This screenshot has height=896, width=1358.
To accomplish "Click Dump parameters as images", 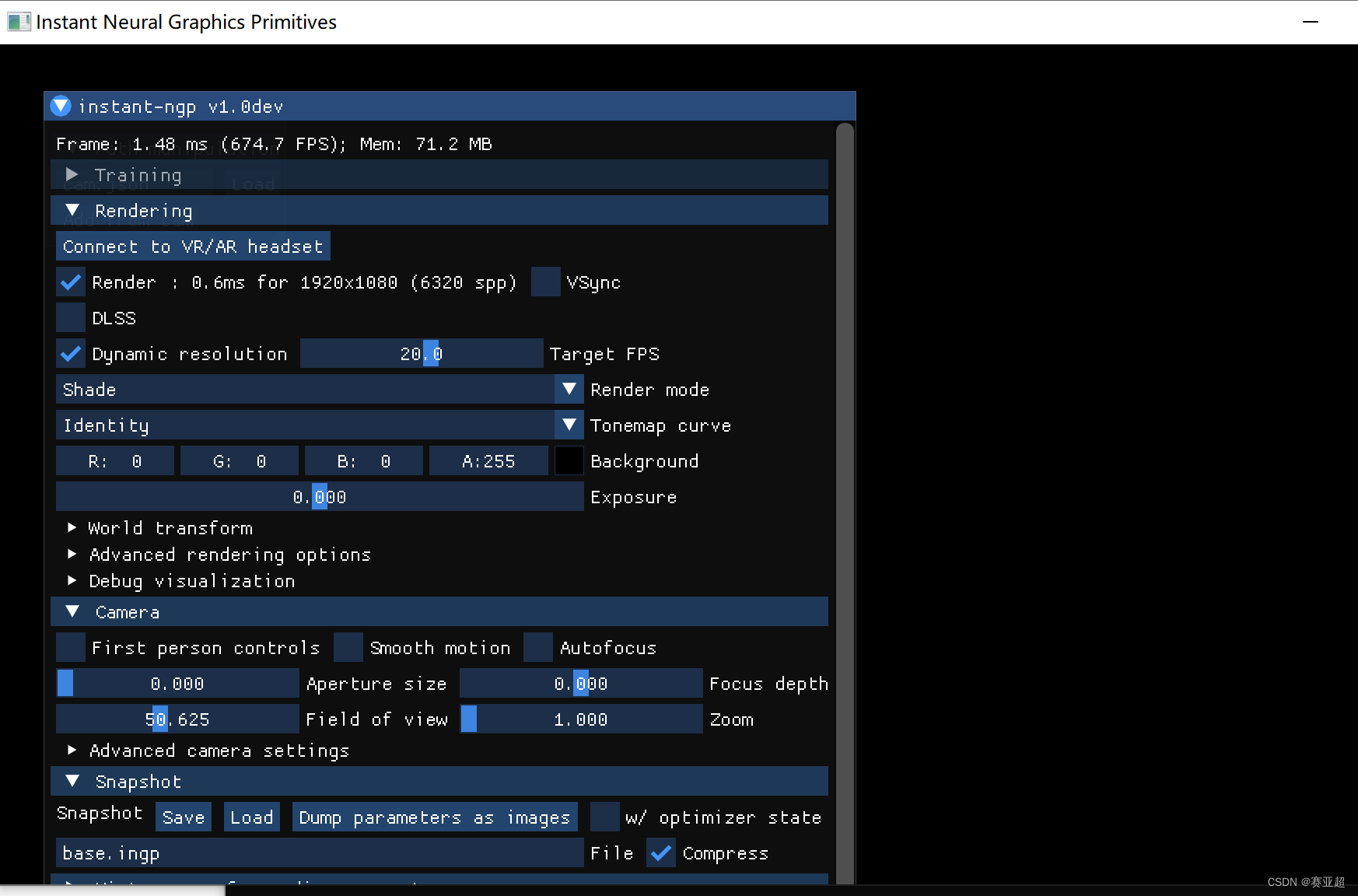I will (434, 817).
